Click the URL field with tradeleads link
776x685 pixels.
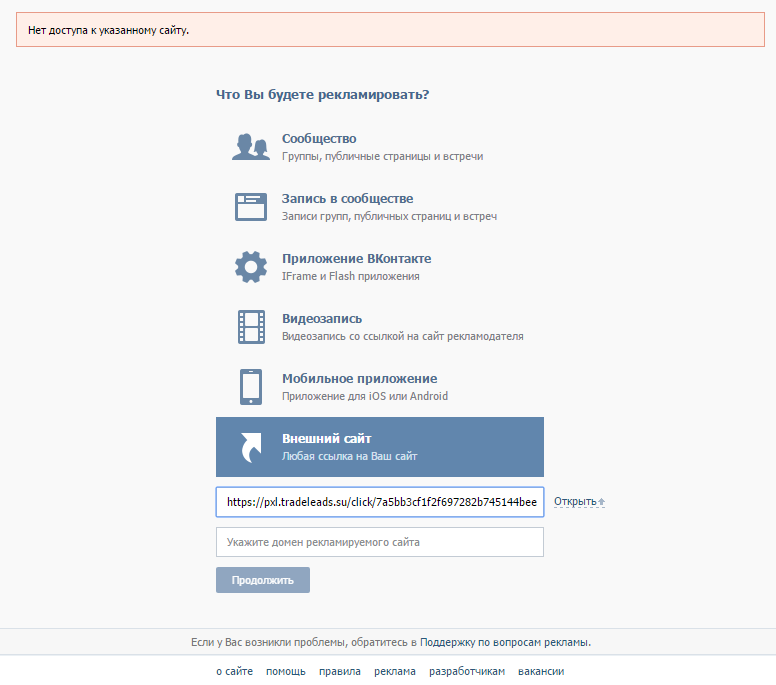tap(380, 502)
